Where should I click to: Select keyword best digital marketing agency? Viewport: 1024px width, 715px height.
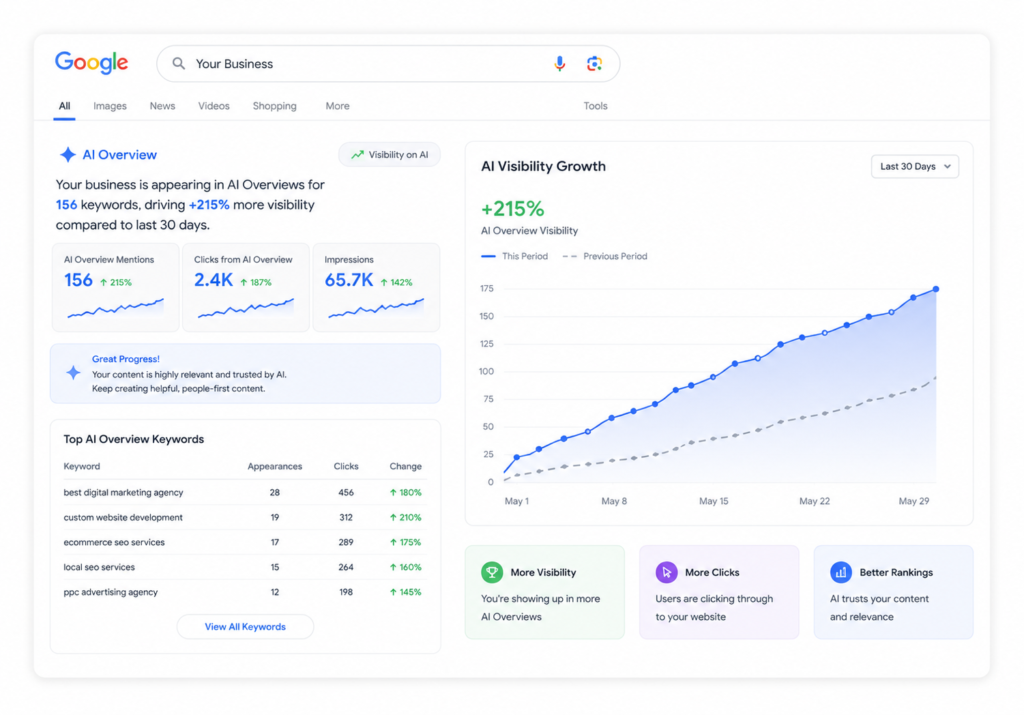click(x=123, y=492)
